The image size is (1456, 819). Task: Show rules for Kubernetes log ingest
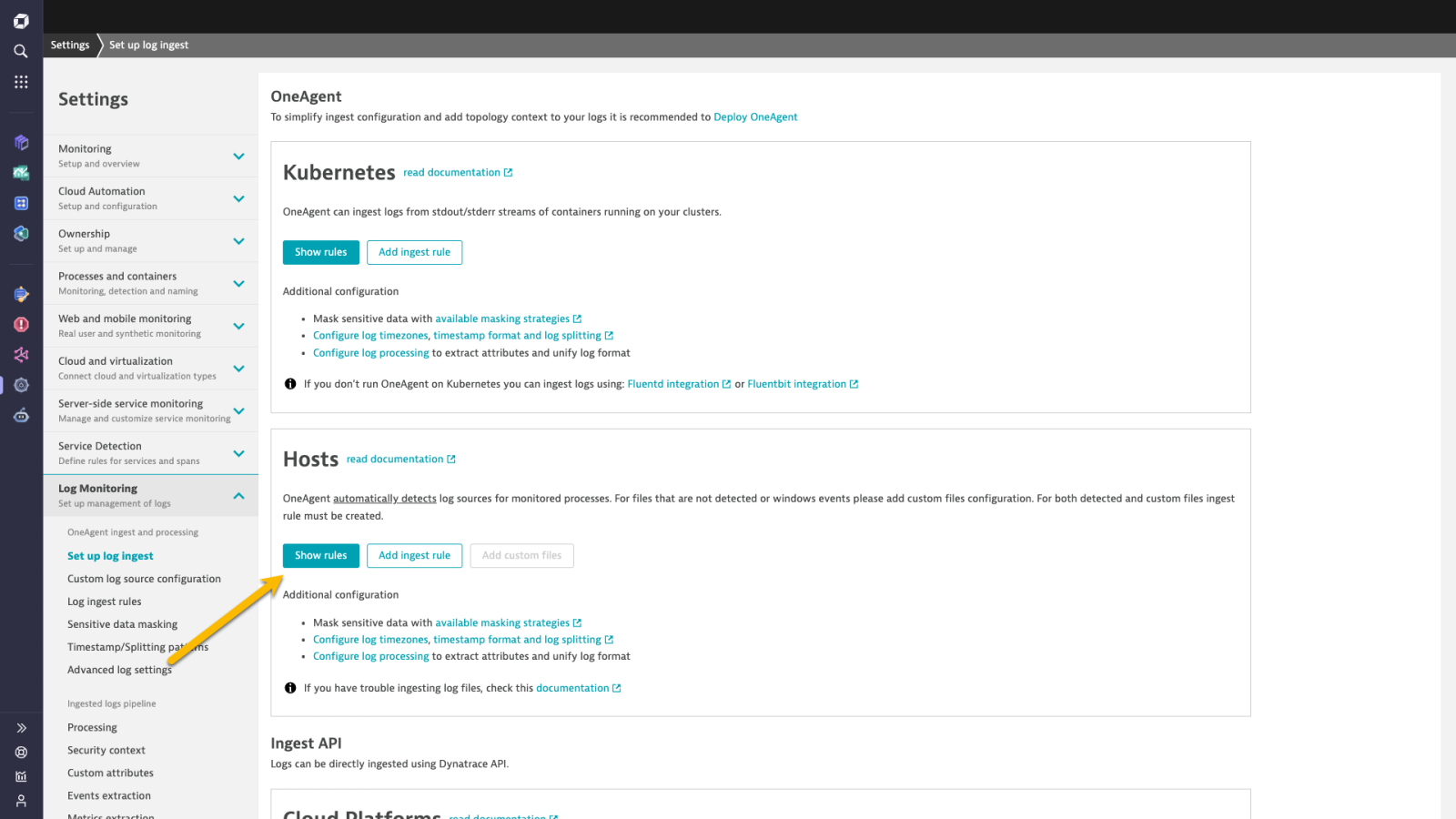tap(320, 252)
